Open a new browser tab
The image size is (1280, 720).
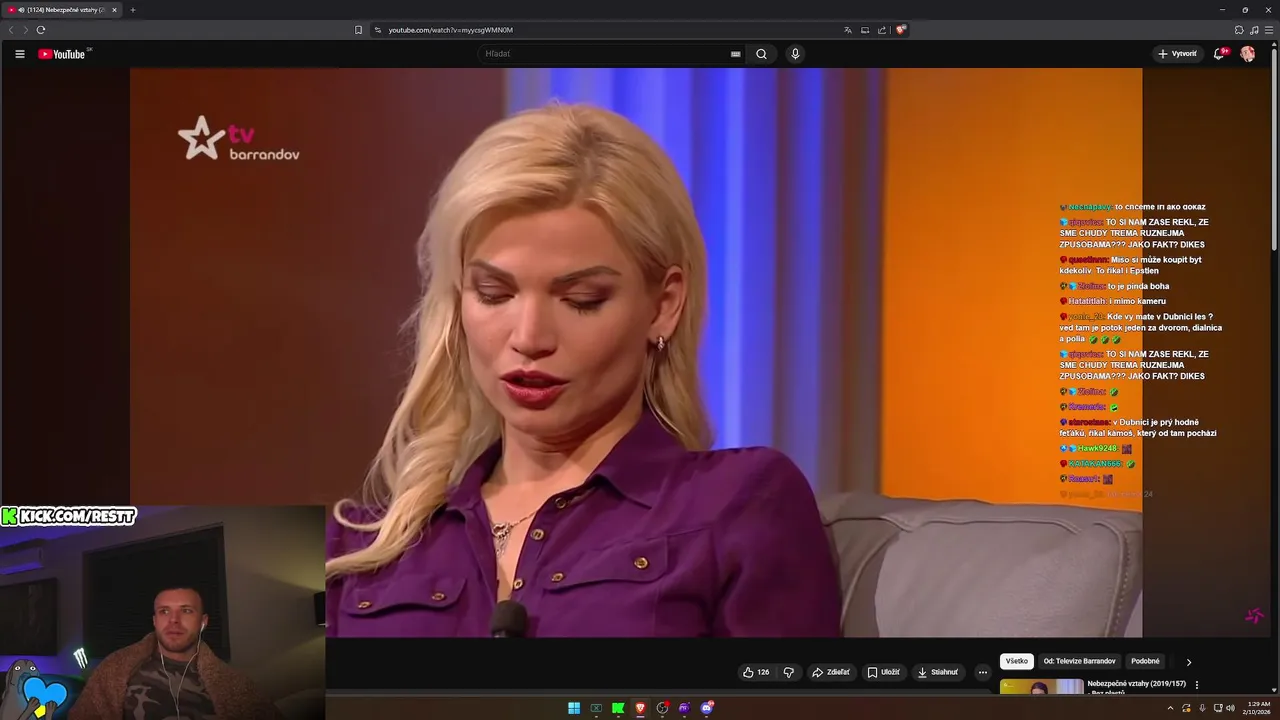tap(132, 10)
